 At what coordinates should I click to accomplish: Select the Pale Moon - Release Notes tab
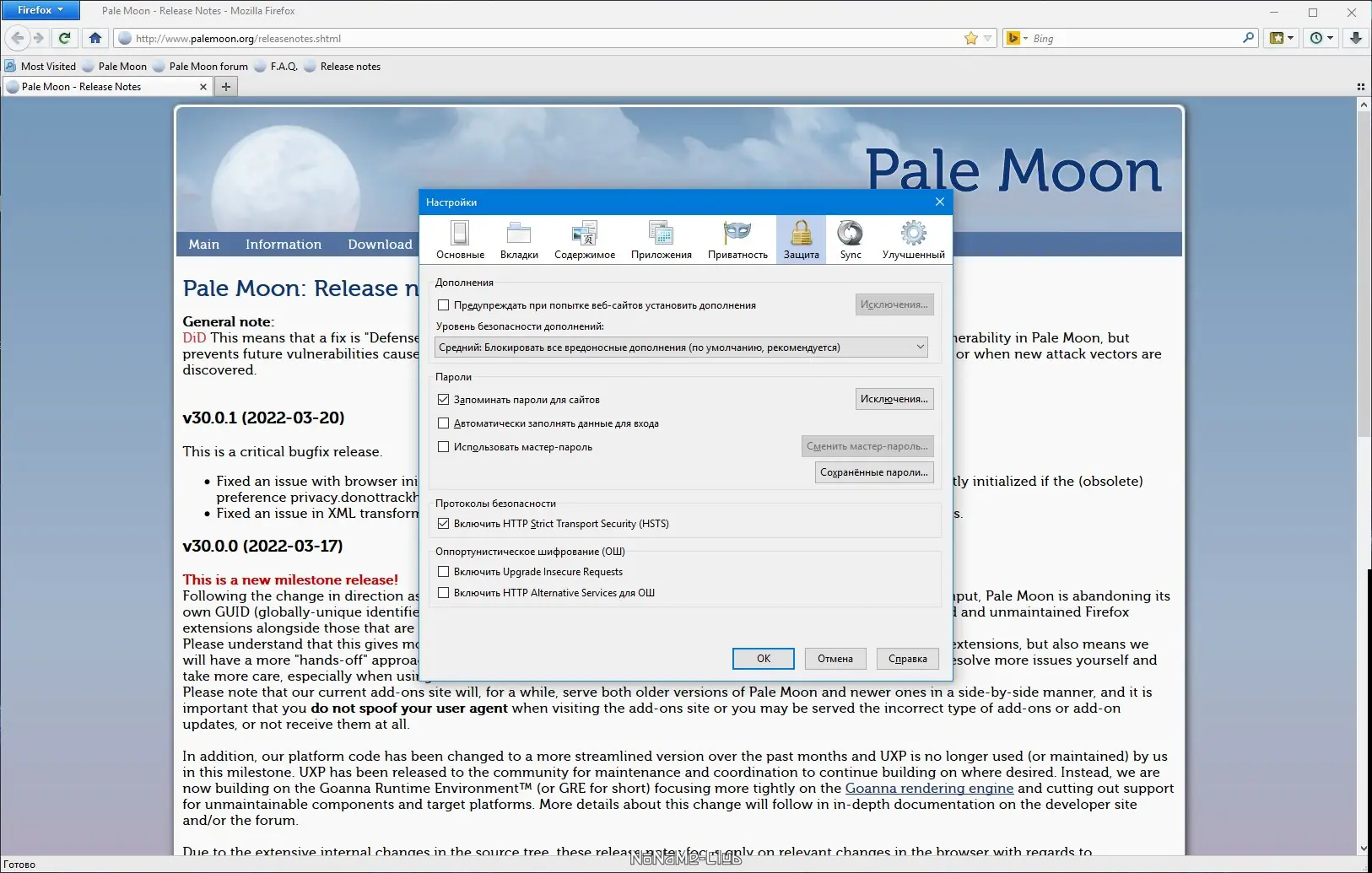tap(106, 87)
